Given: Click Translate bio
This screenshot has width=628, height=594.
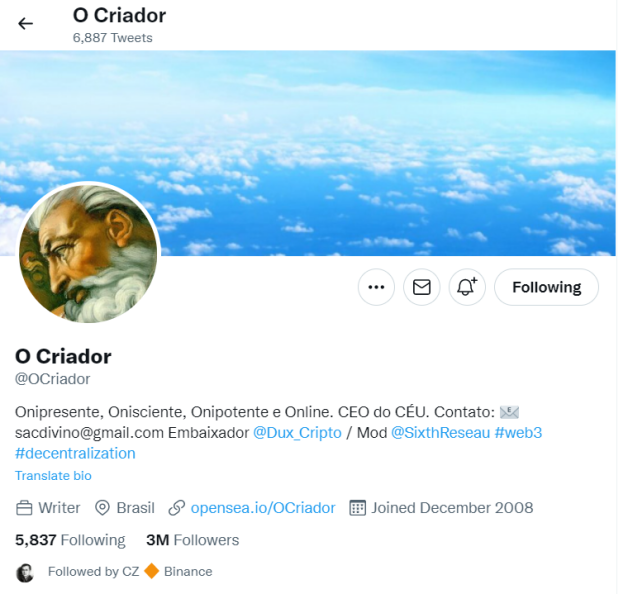Looking at the screenshot, I should click(x=53, y=475).
